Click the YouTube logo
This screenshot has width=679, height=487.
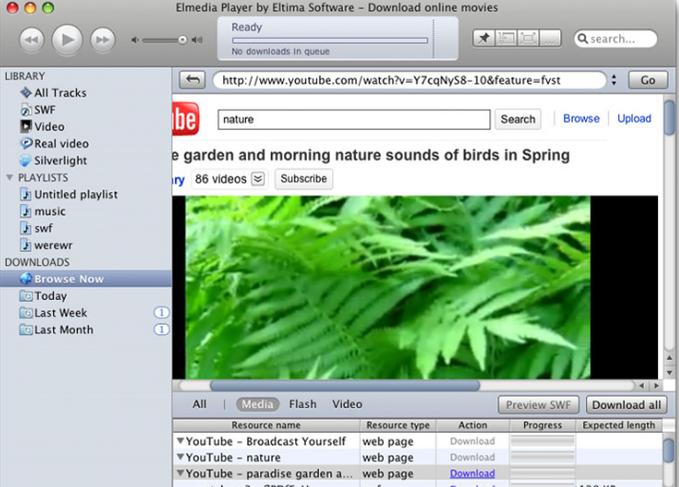coord(186,119)
